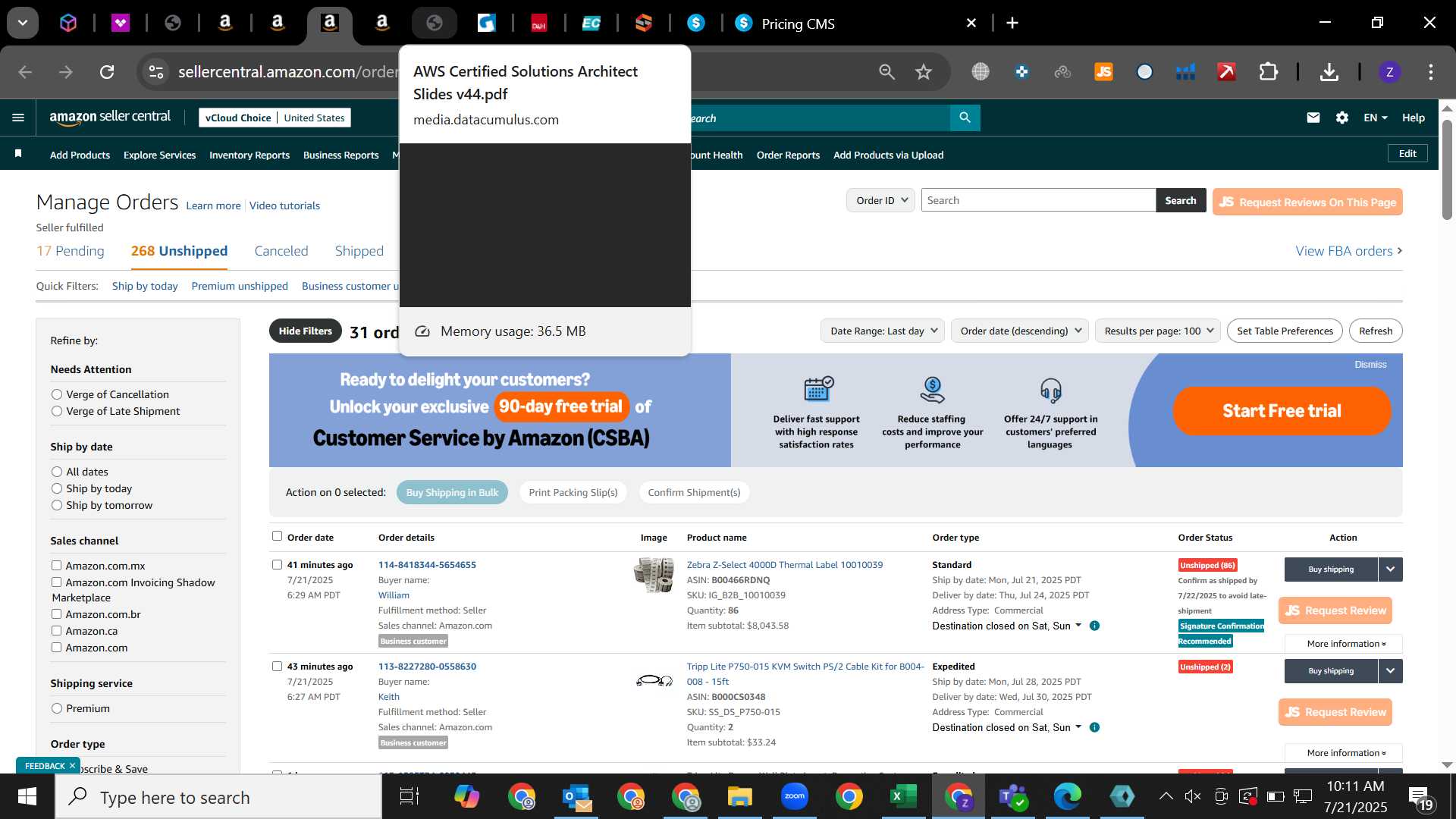
Task: Open a new browser tab
Action: point(1012,23)
